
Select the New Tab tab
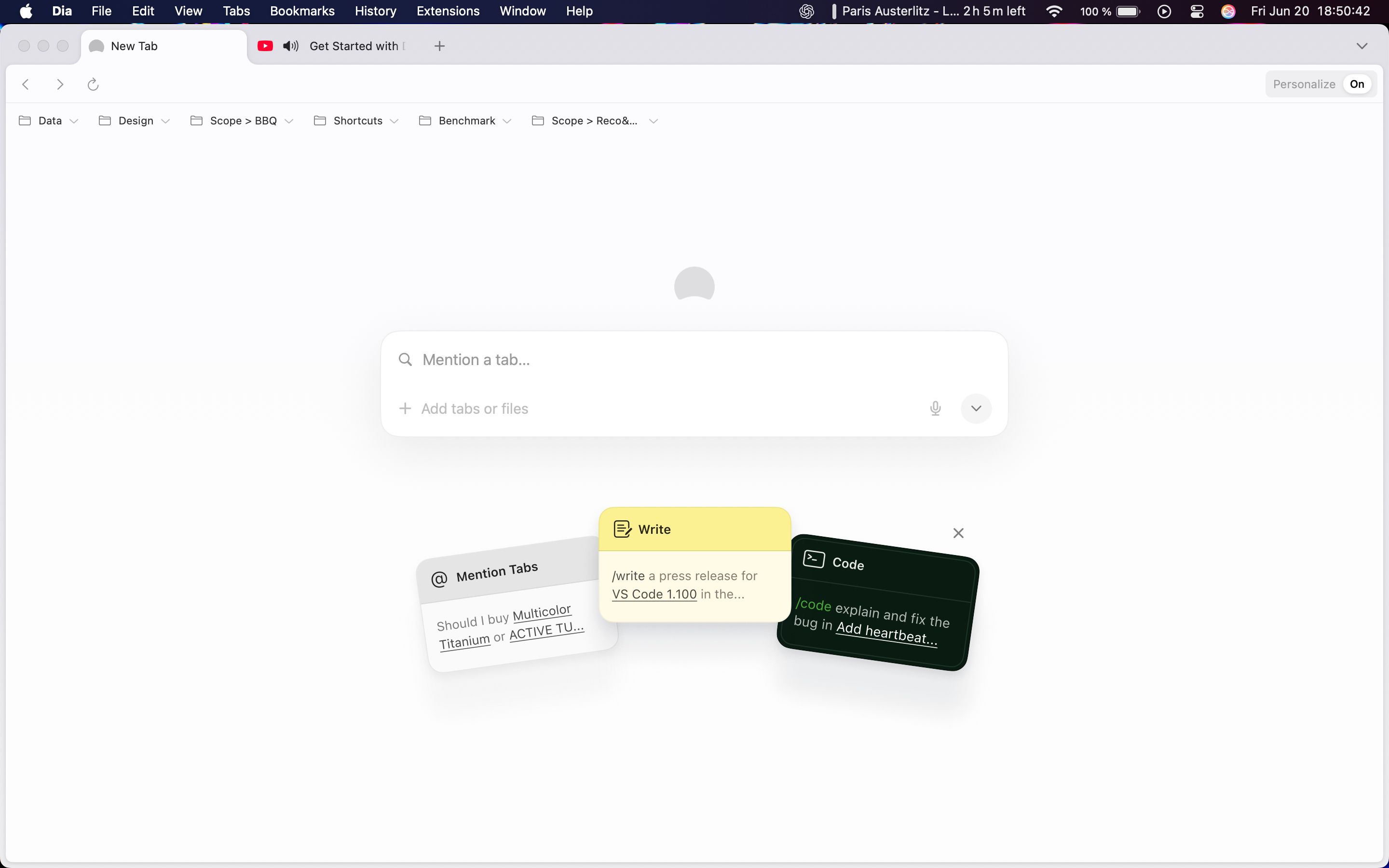click(163, 46)
